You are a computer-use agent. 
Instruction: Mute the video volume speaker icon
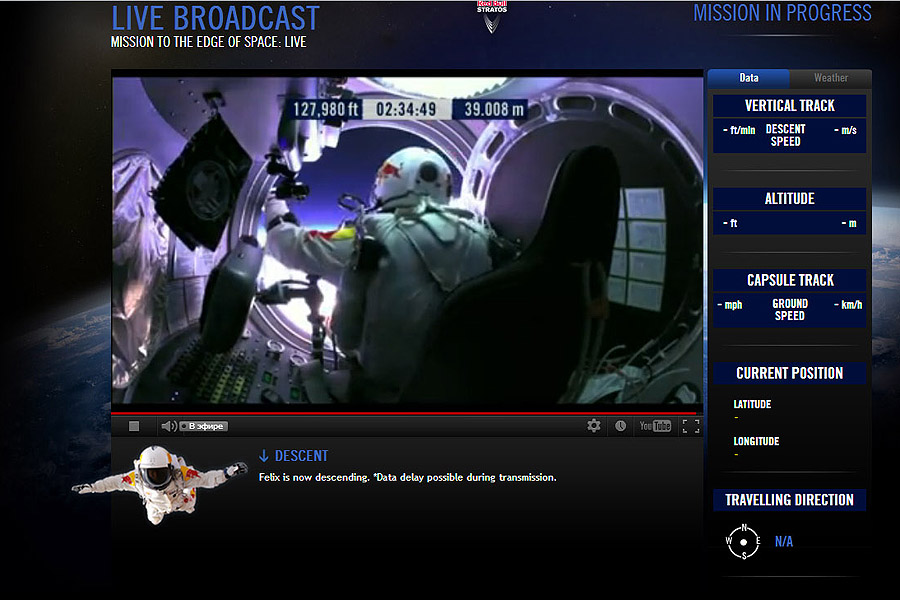pyautogui.click(x=168, y=426)
